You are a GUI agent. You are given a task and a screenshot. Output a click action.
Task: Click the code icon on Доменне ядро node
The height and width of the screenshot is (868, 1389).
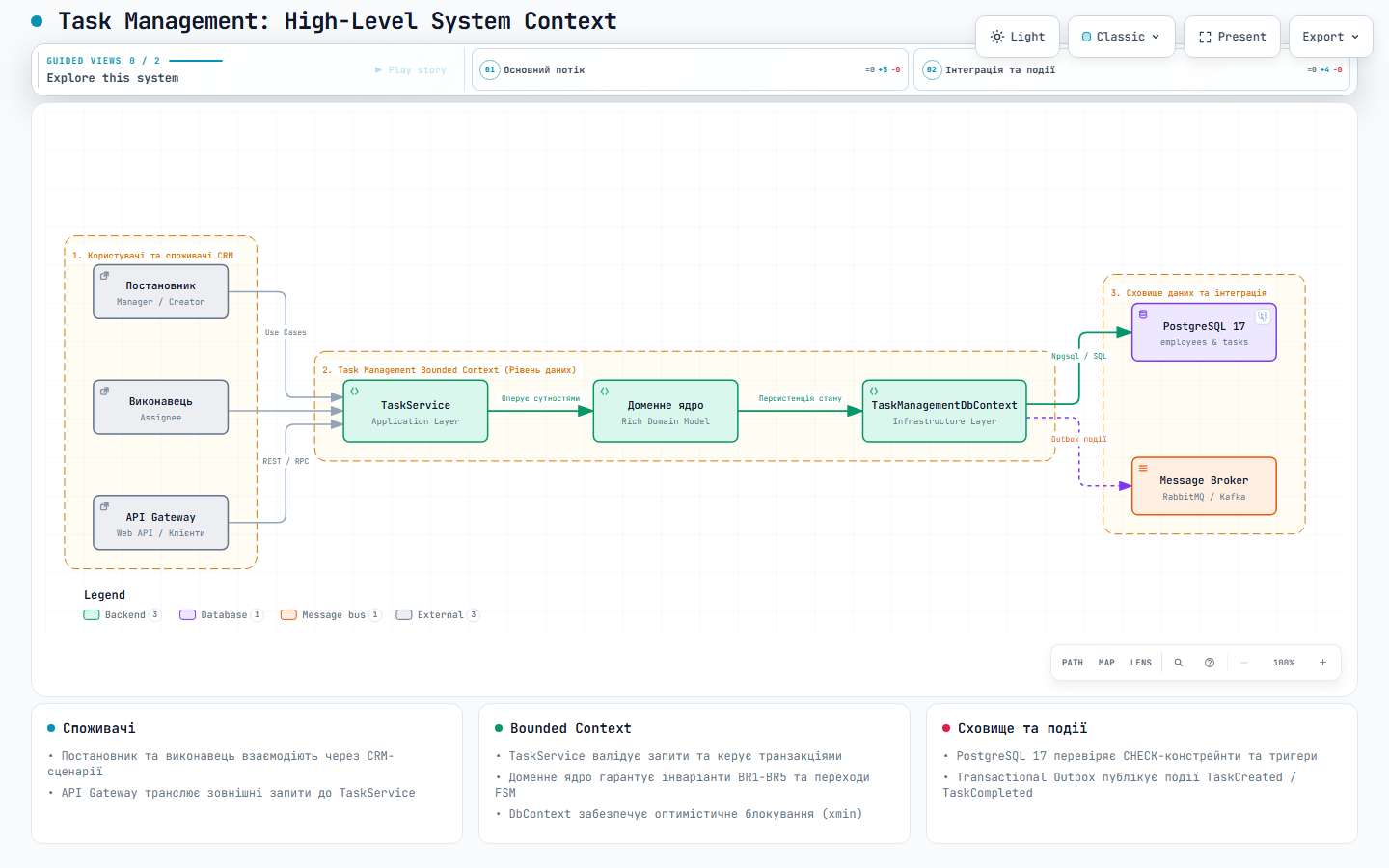coord(605,391)
